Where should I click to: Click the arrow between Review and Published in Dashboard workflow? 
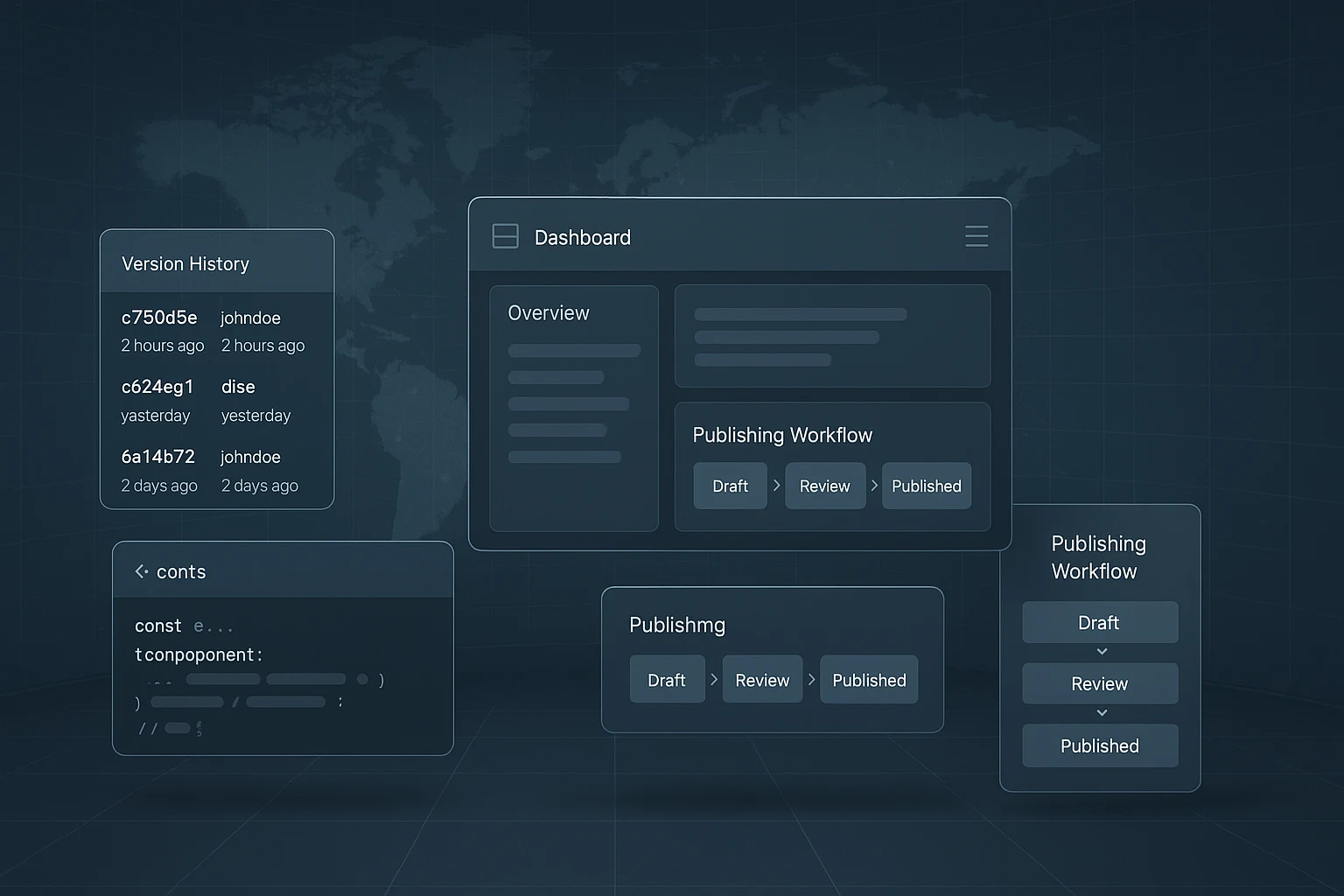click(x=872, y=486)
